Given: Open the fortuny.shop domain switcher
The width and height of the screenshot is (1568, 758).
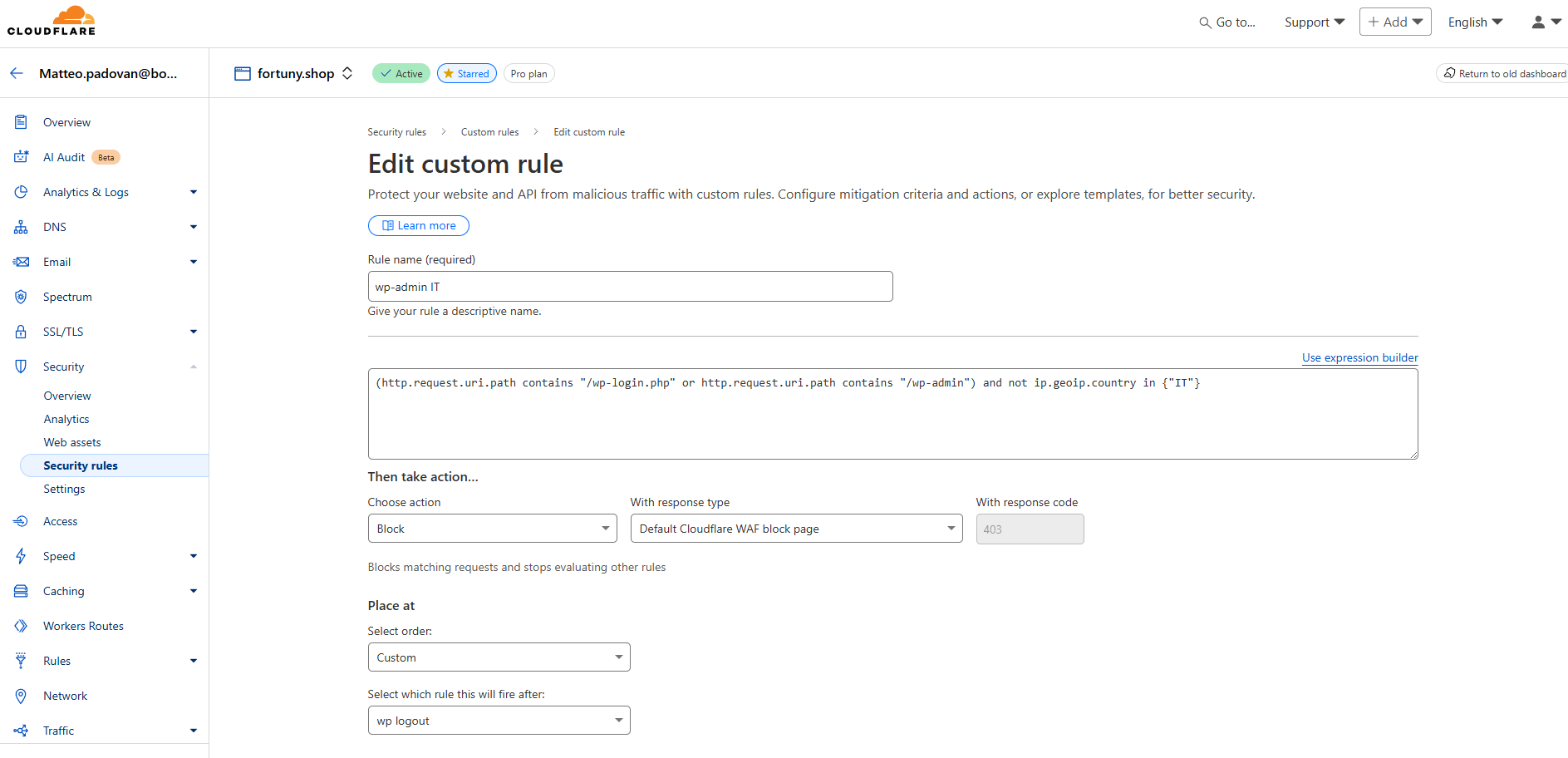Looking at the screenshot, I should point(347,73).
